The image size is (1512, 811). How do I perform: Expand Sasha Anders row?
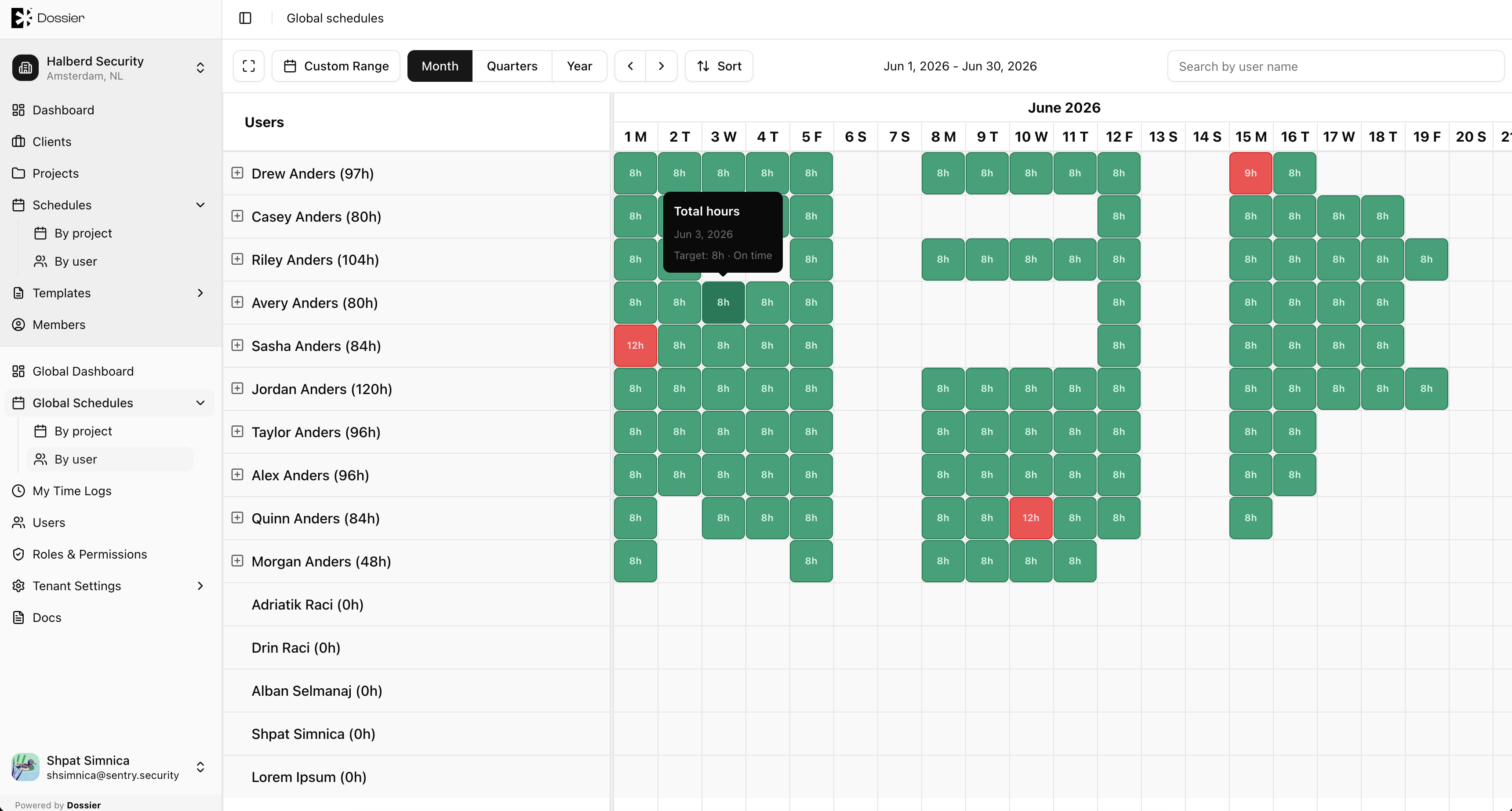(237, 345)
